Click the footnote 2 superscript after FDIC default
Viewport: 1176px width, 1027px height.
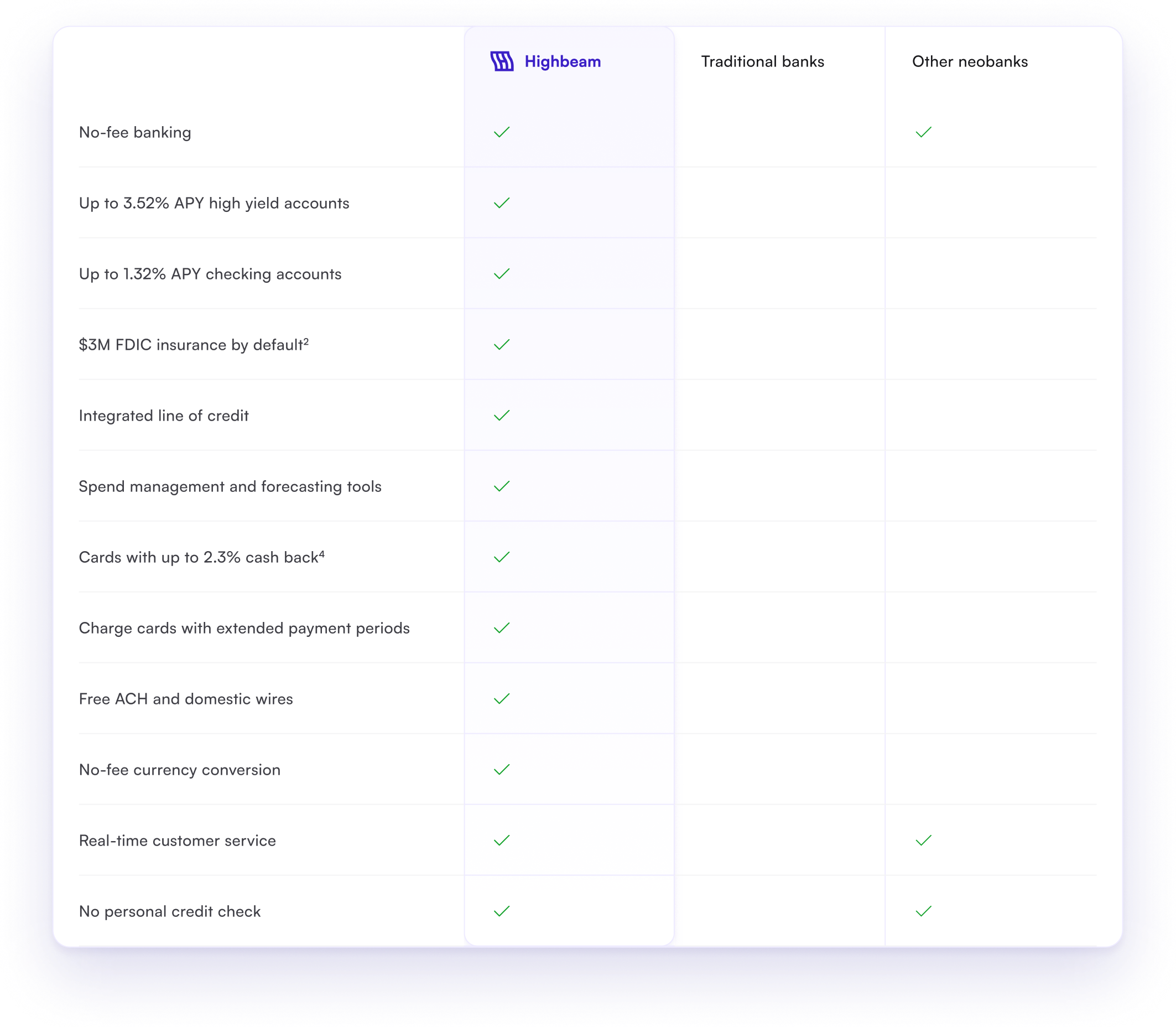coord(306,341)
